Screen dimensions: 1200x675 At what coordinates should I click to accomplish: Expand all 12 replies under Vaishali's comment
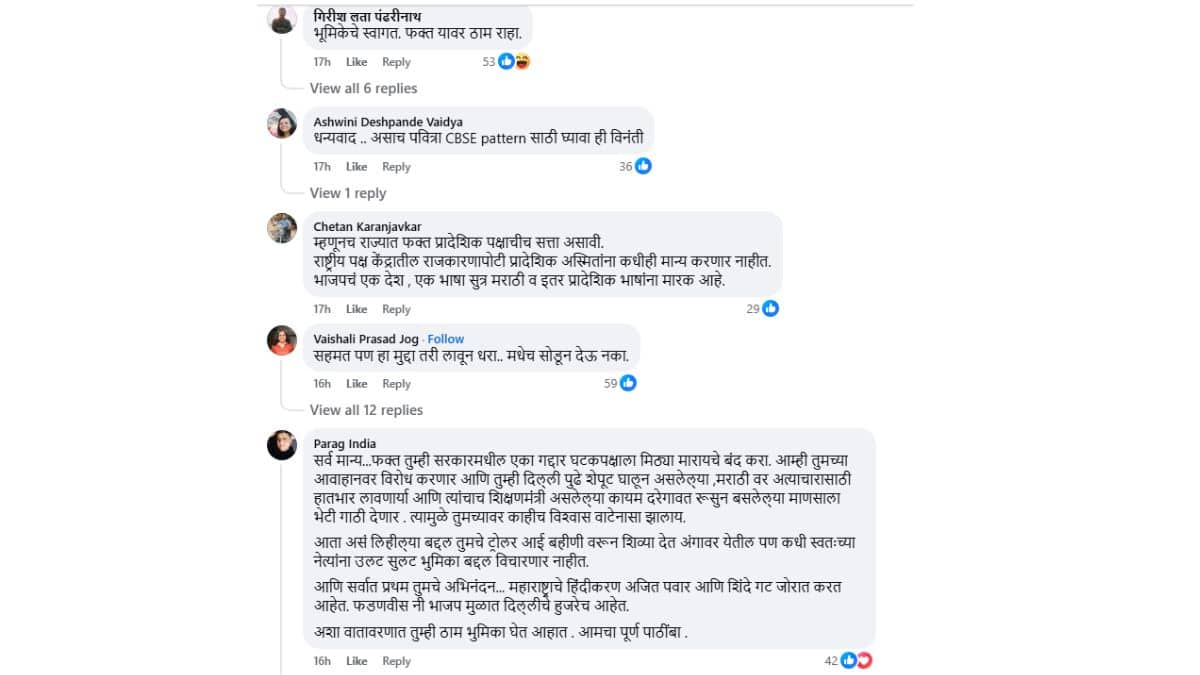366,410
